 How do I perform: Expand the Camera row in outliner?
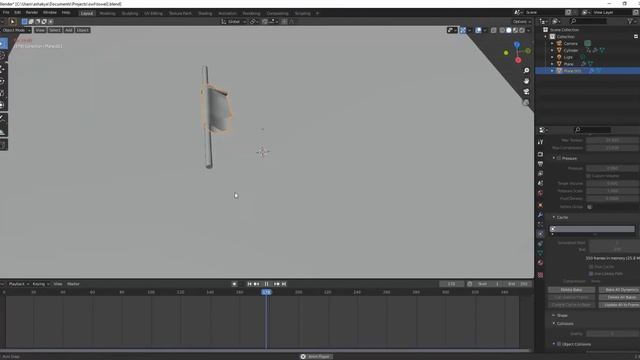[x=552, y=43]
